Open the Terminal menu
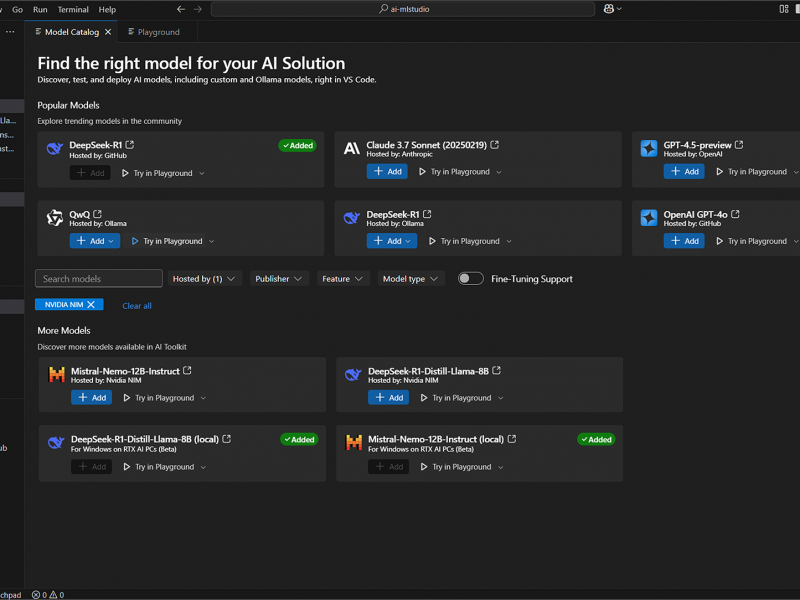Image resolution: width=800 pixels, height=600 pixels. pyautogui.click(x=71, y=9)
